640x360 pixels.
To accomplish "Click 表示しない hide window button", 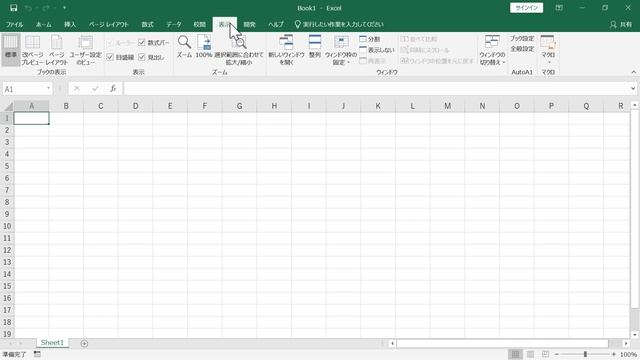I will tap(377, 50).
